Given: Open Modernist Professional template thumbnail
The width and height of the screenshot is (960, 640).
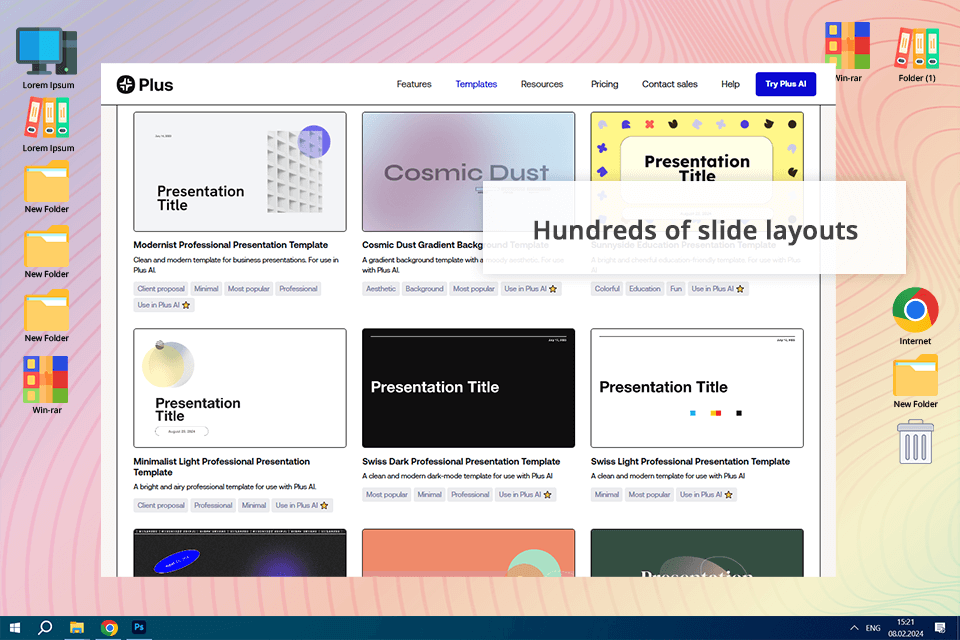Looking at the screenshot, I should (x=240, y=171).
